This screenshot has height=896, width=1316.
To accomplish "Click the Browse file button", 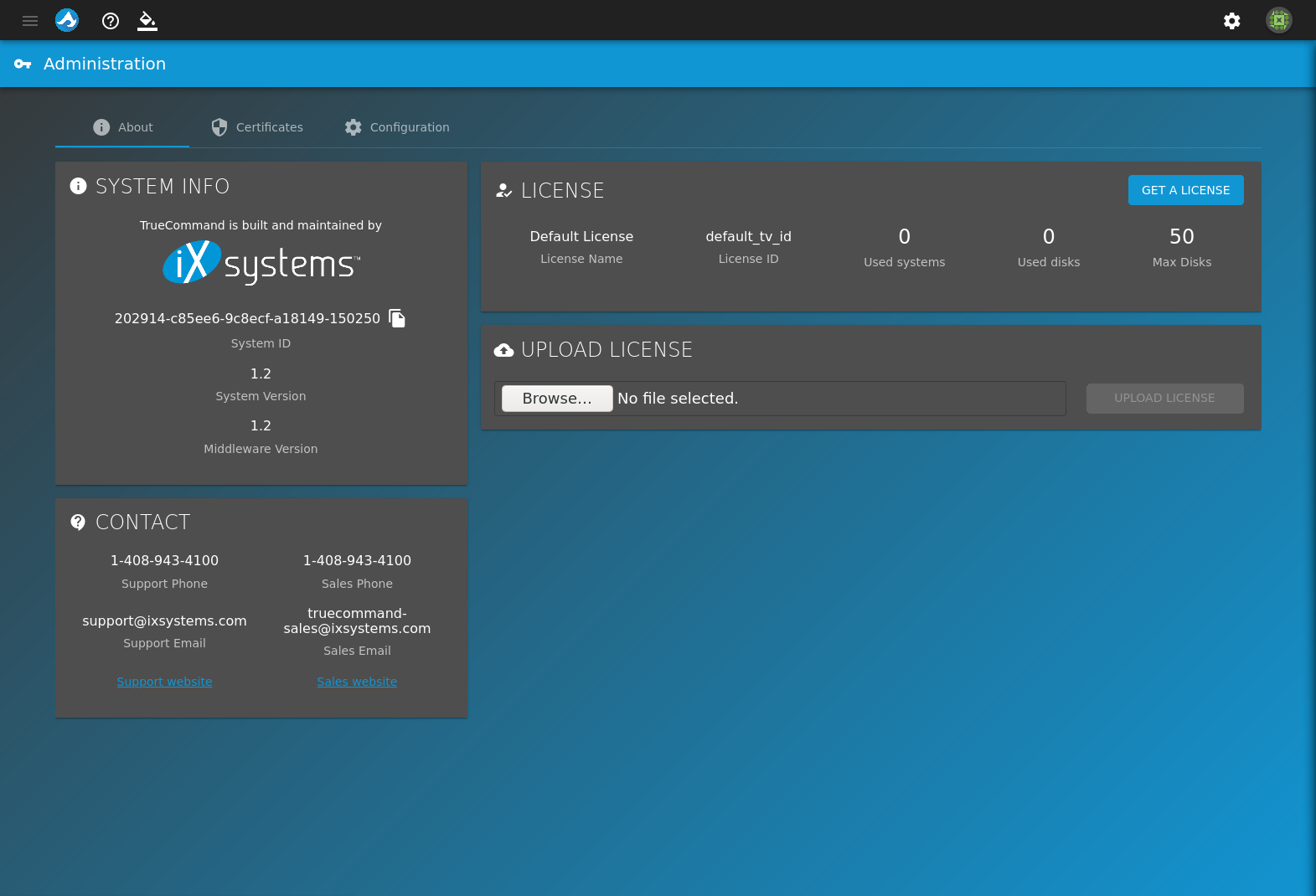I will coord(557,399).
